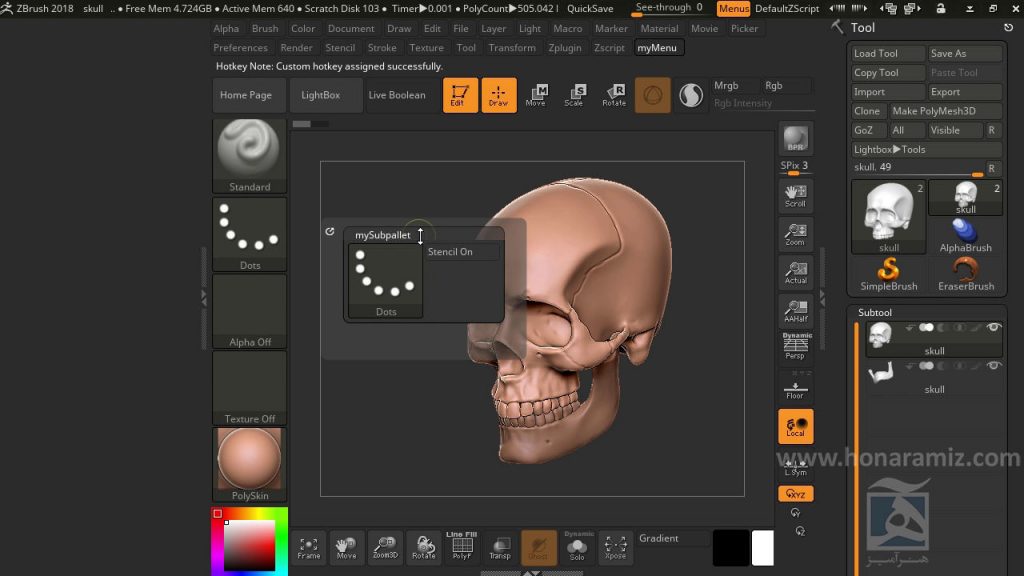This screenshot has height=576, width=1024.
Task: Select the Move transform icon in top shelf
Action: (x=536, y=95)
